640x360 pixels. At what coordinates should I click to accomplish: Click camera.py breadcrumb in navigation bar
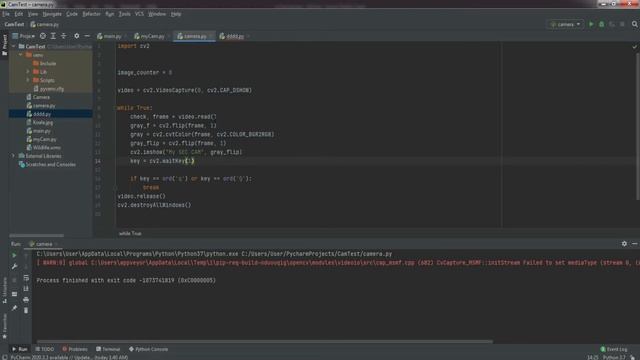click(x=44, y=24)
